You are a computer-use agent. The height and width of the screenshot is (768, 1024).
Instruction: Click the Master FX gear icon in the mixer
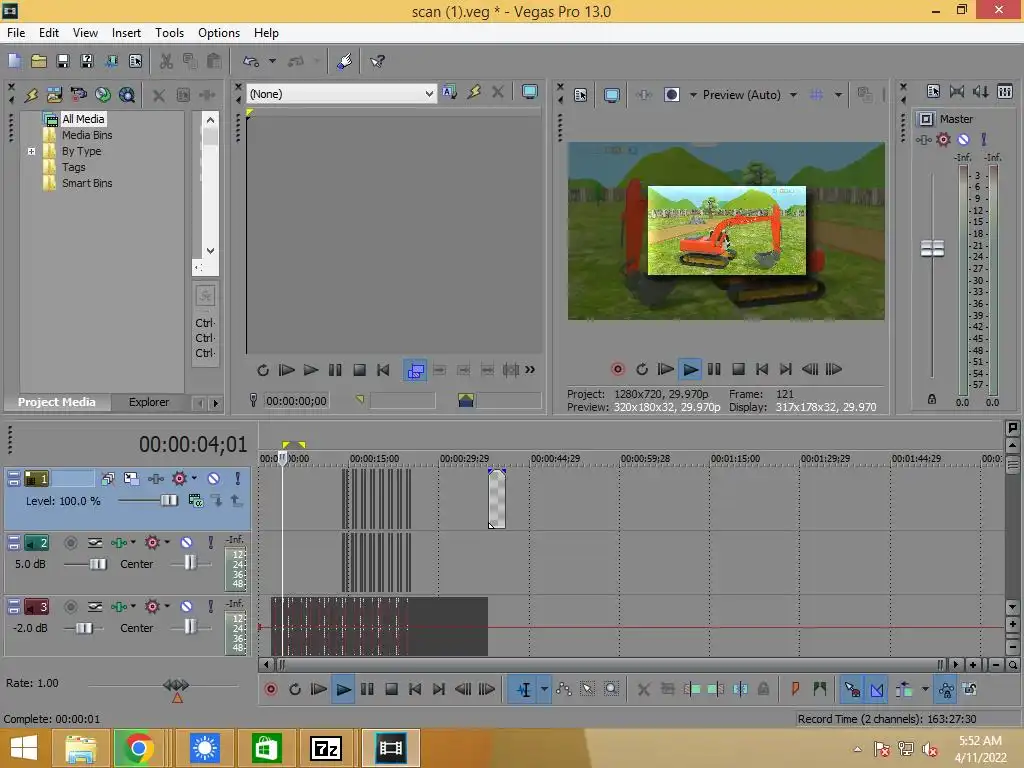tap(943, 139)
